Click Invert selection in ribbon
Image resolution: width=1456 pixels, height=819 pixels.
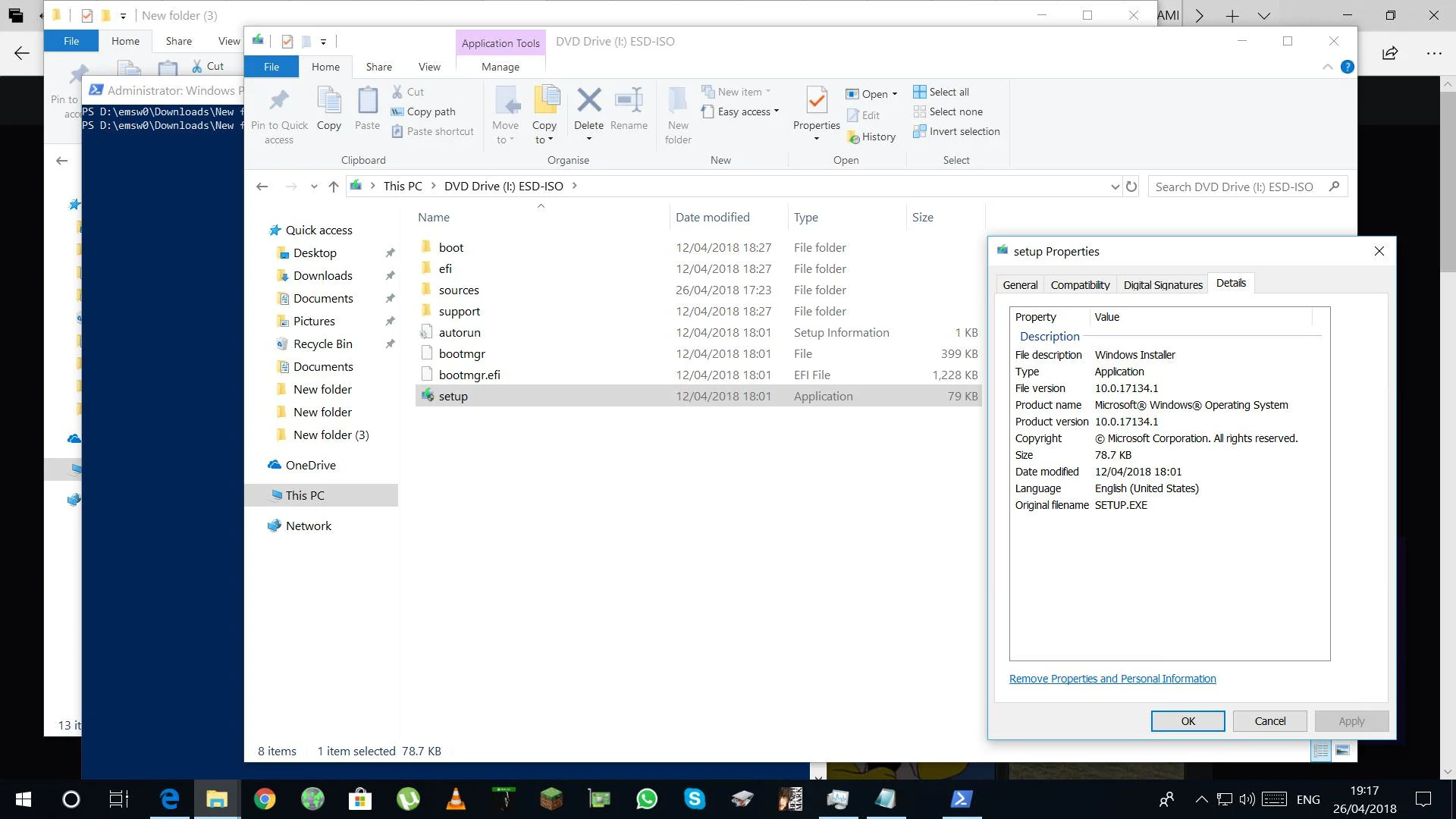pyautogui.click(x=956, y=131)
